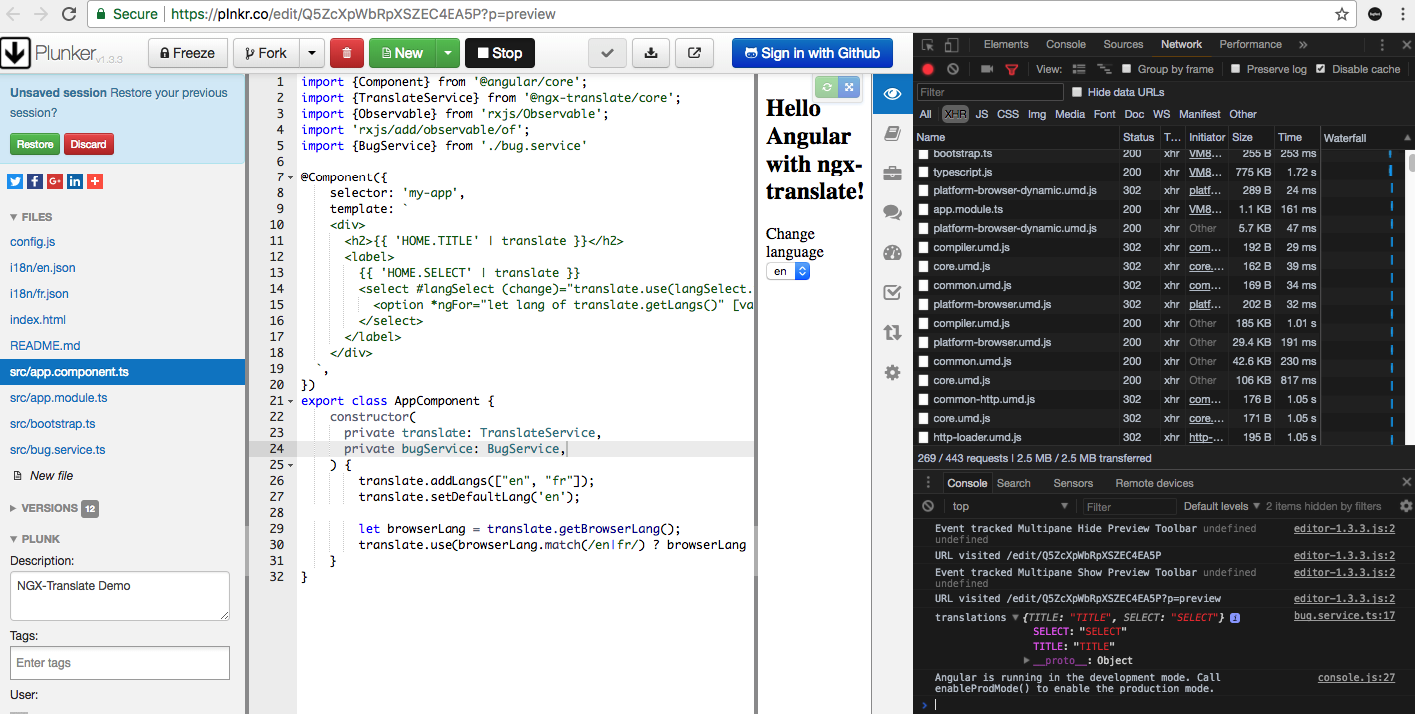
Task: Select the eye live-preview sidebar icon
Action: point(892,94)
